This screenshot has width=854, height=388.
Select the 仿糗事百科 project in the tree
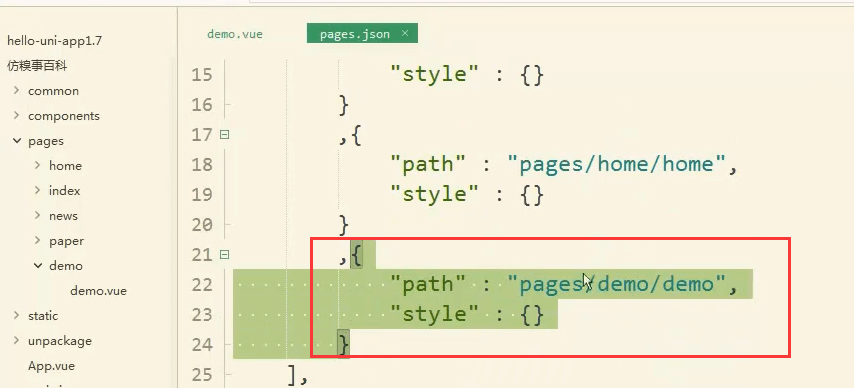(x=37, y=66)
